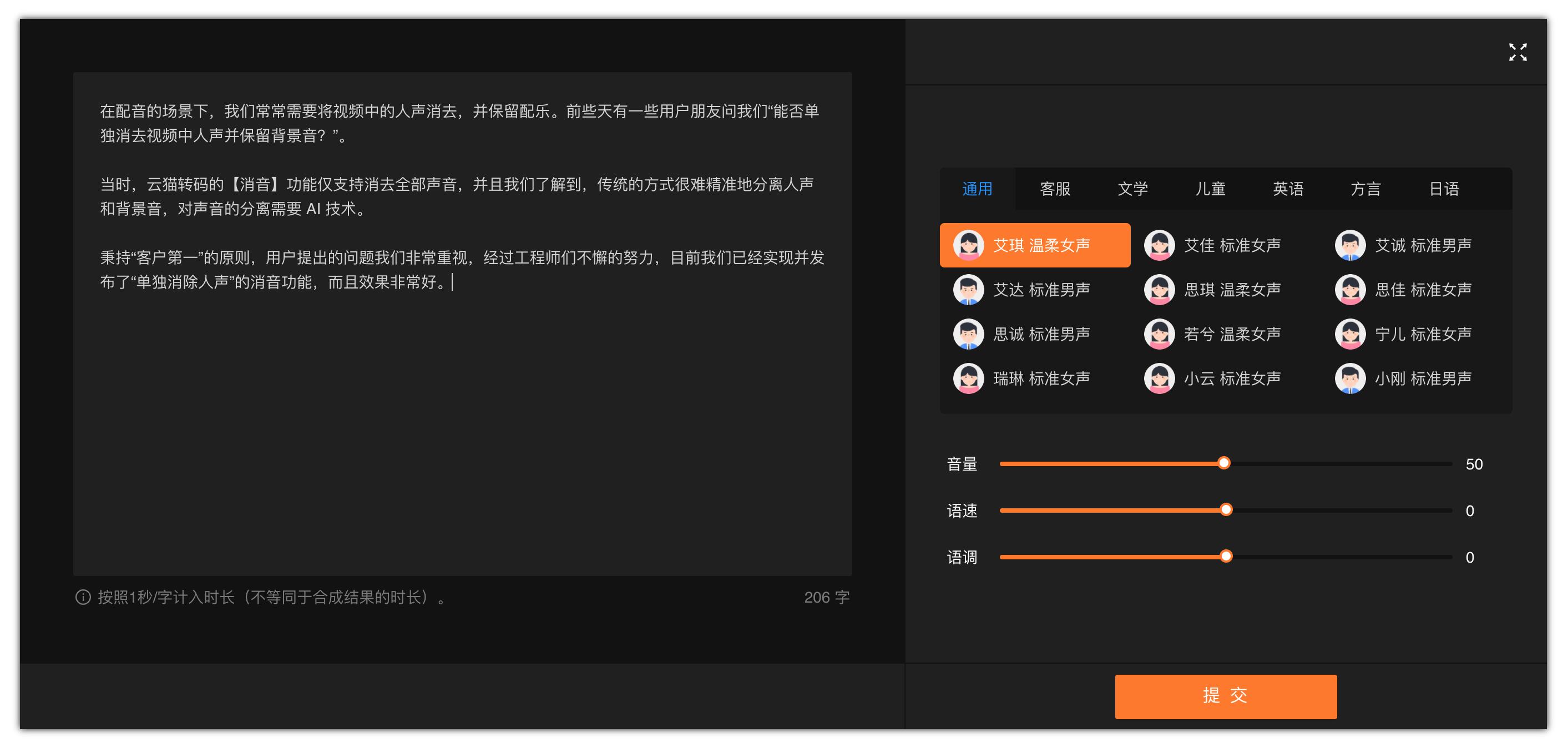Click 艾诚 标准男声 avatar icon
This screenshot has width=1568, height=748.
[1349, 245]
